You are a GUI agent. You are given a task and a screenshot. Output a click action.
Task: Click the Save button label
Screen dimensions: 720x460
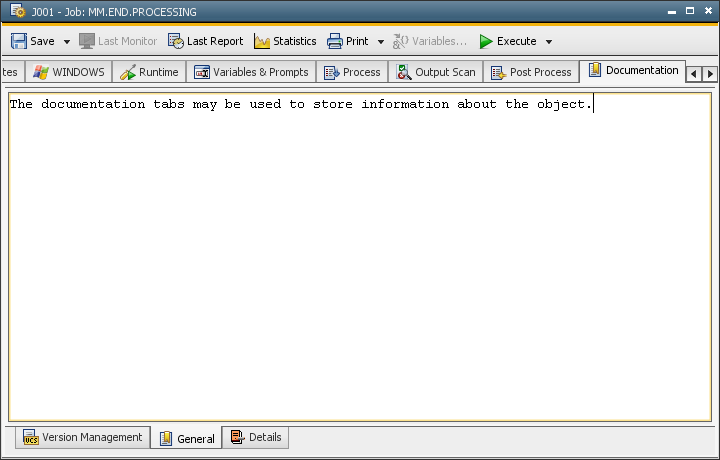tap(42, 41)
